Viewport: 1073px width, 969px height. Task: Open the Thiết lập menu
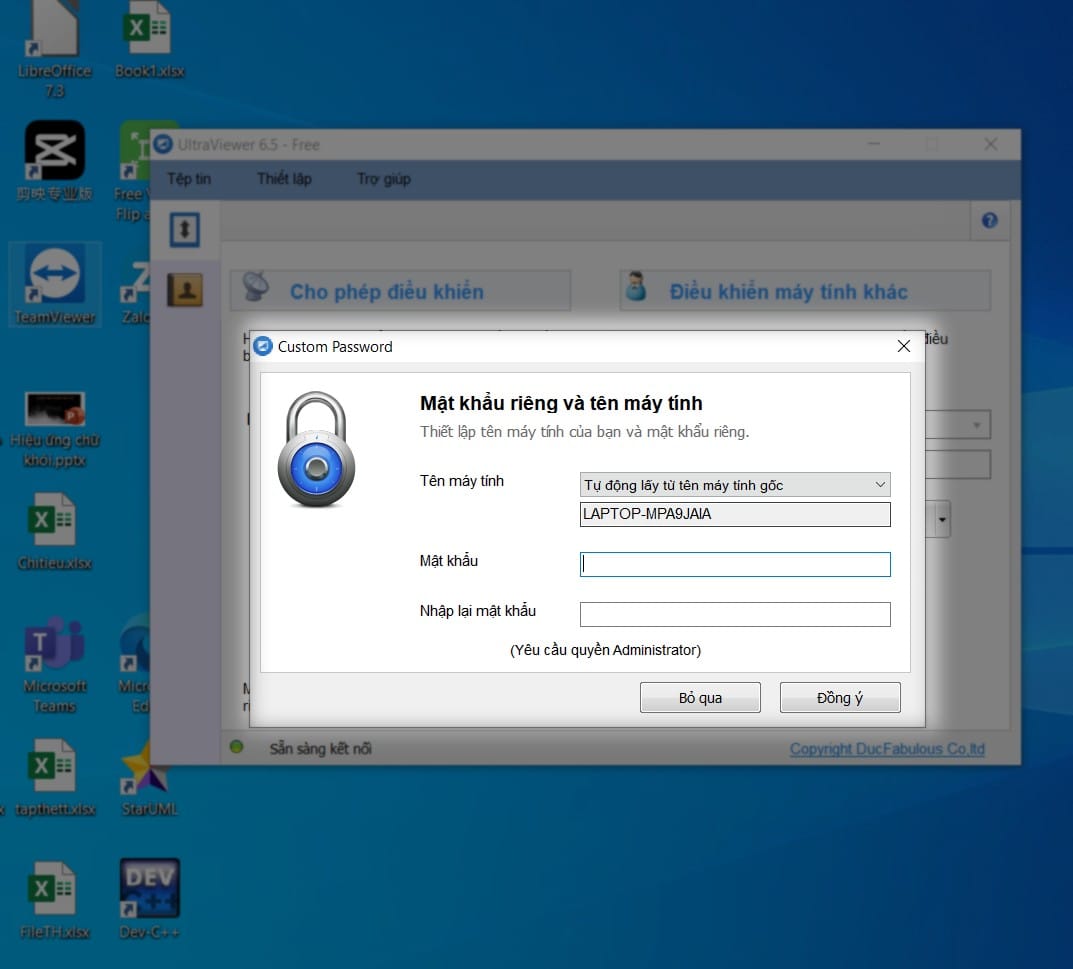[x=284, y=179]
